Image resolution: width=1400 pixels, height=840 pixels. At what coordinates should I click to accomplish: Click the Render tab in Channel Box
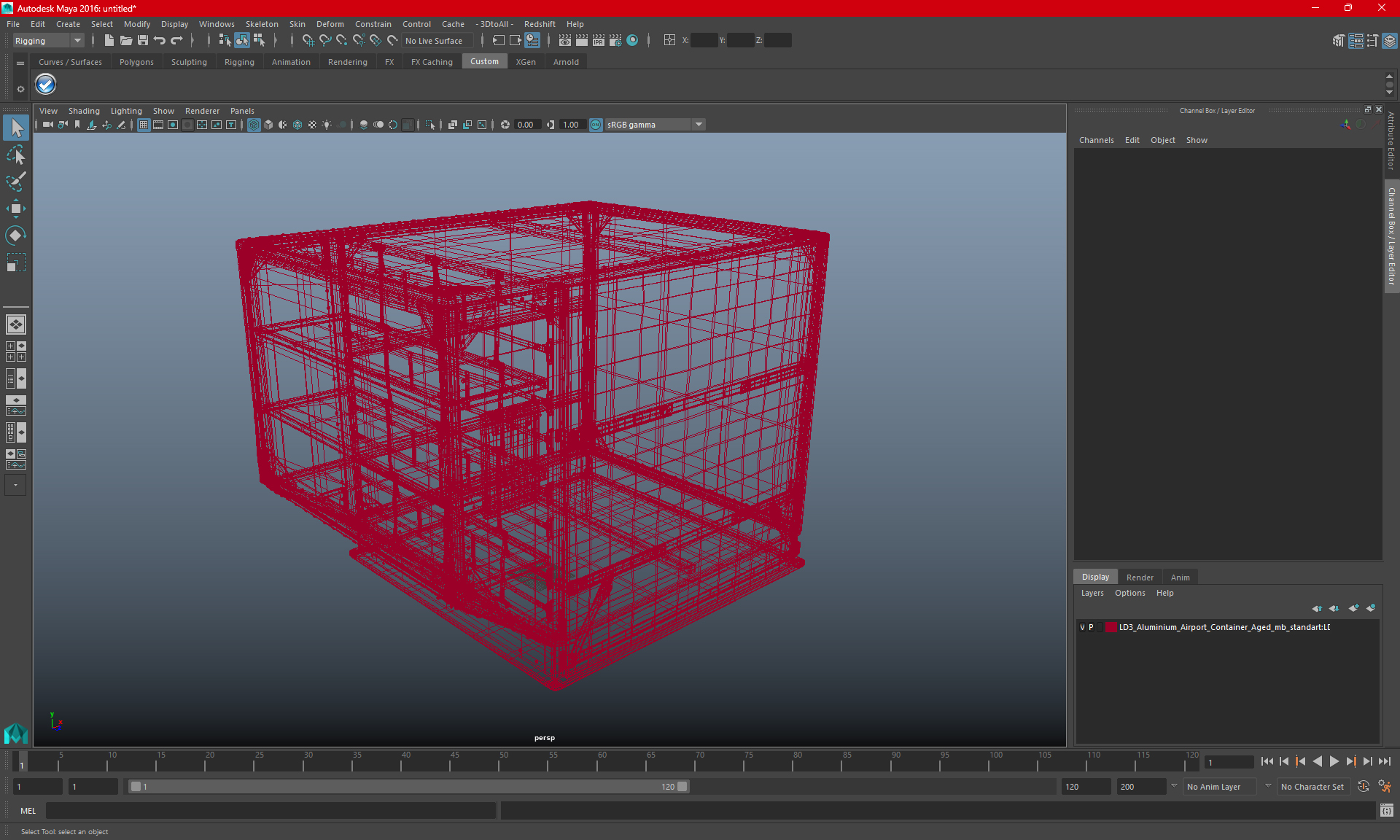(1140, 577)
